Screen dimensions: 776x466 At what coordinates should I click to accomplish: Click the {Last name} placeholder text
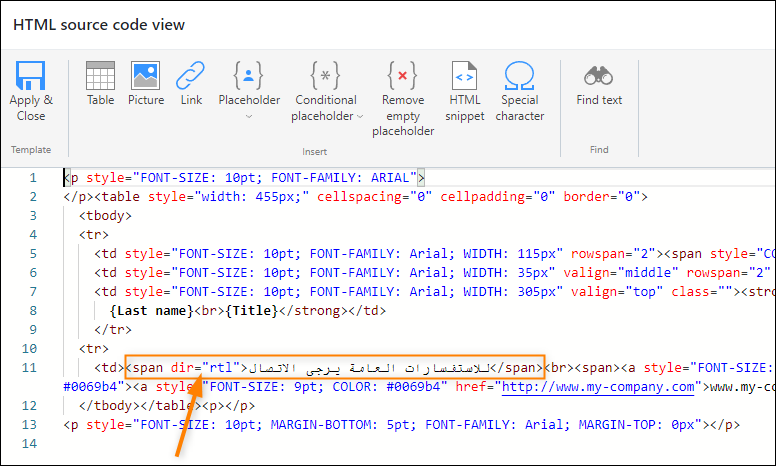(x=151, y=311)
